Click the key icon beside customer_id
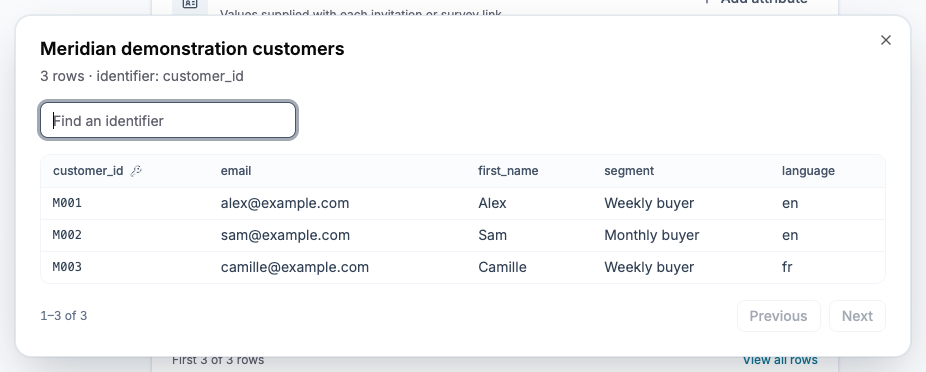This screenshot has width=926, height=372. [136, 171]
